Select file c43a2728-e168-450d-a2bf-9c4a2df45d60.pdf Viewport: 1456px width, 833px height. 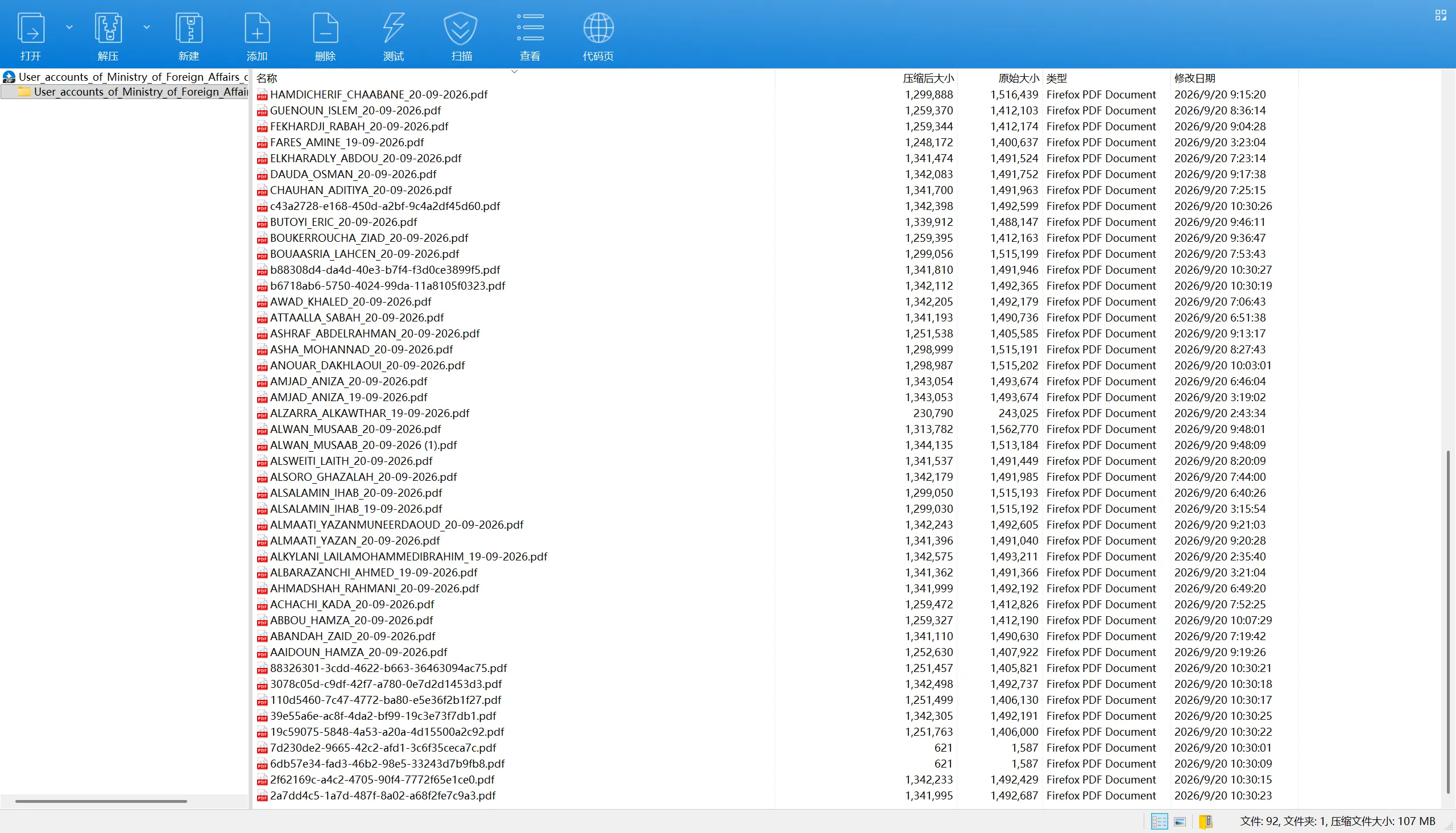385,206
